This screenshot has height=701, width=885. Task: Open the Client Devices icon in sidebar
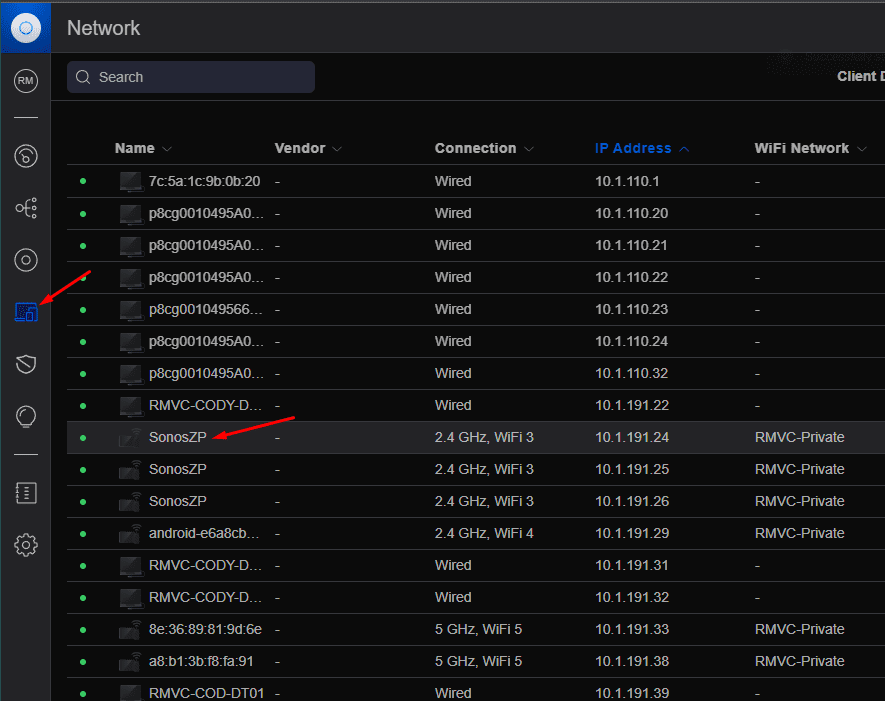click(26, 312)
